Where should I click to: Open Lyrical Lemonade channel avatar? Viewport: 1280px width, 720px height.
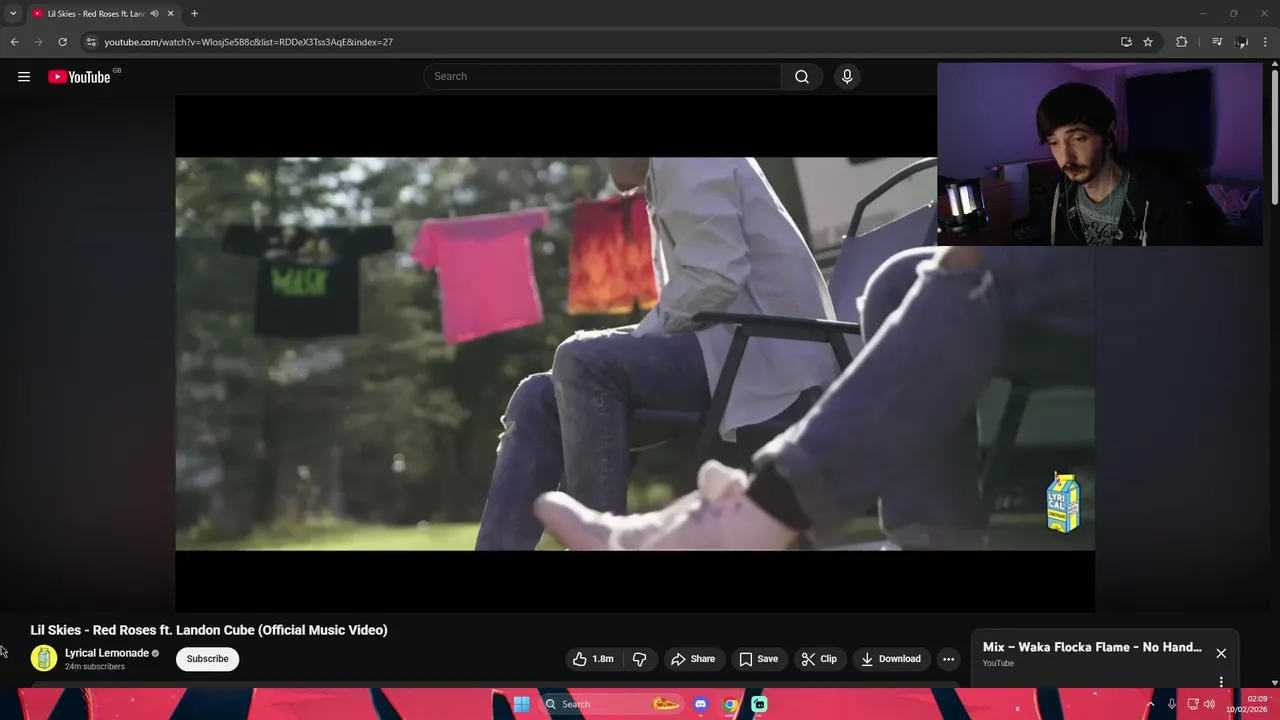click(44, 658)
